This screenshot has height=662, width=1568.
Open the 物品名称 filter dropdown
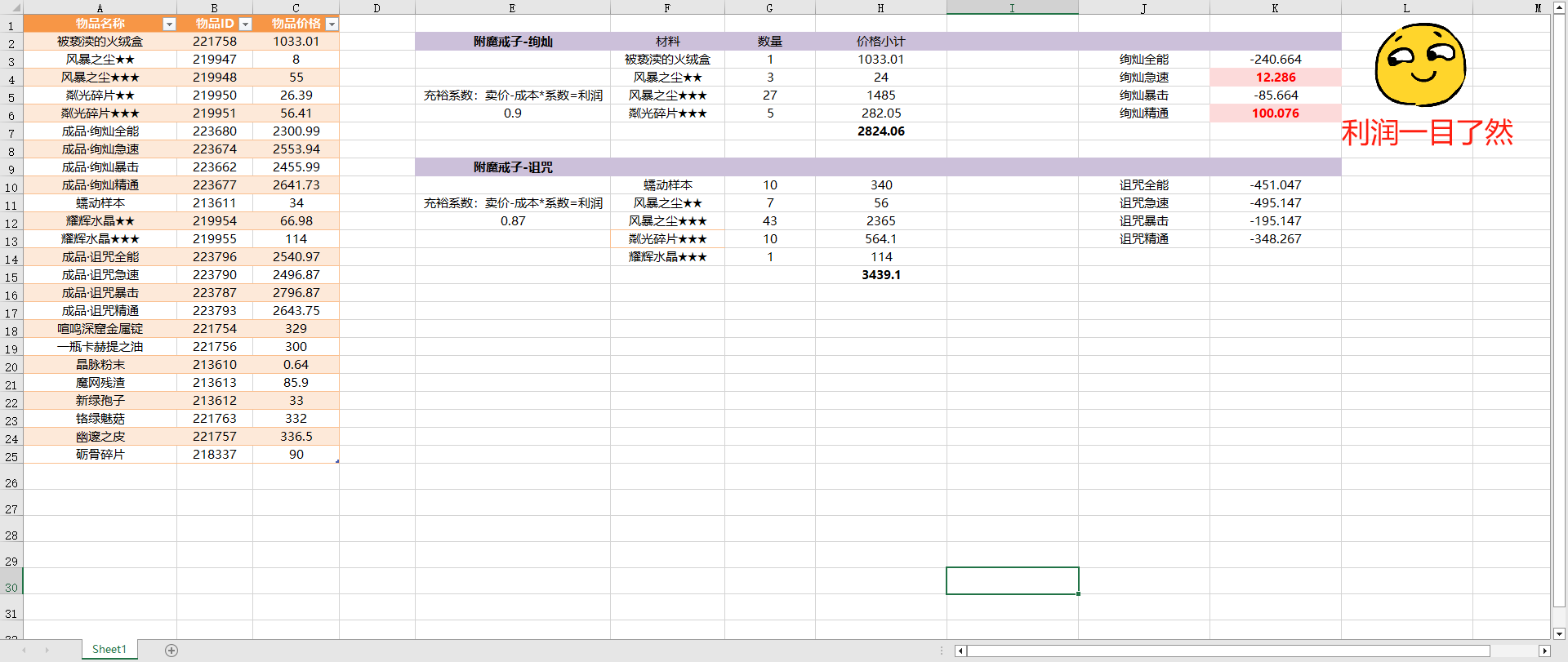(x=169, y=24)
